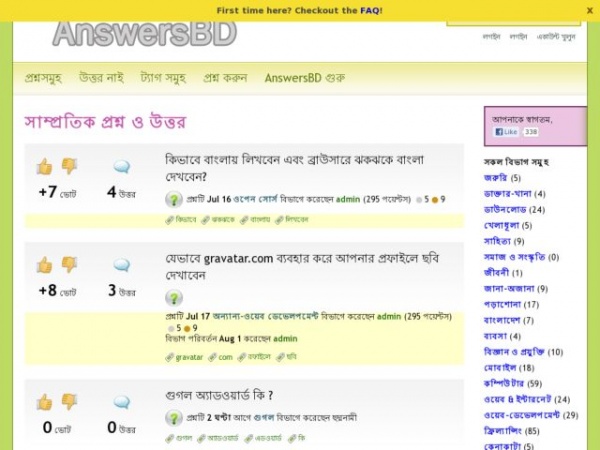Open the গুগল অ্যাডওয়ার্ড কি question
Viewport: 600px width, 450px height.
pos(219,395)
